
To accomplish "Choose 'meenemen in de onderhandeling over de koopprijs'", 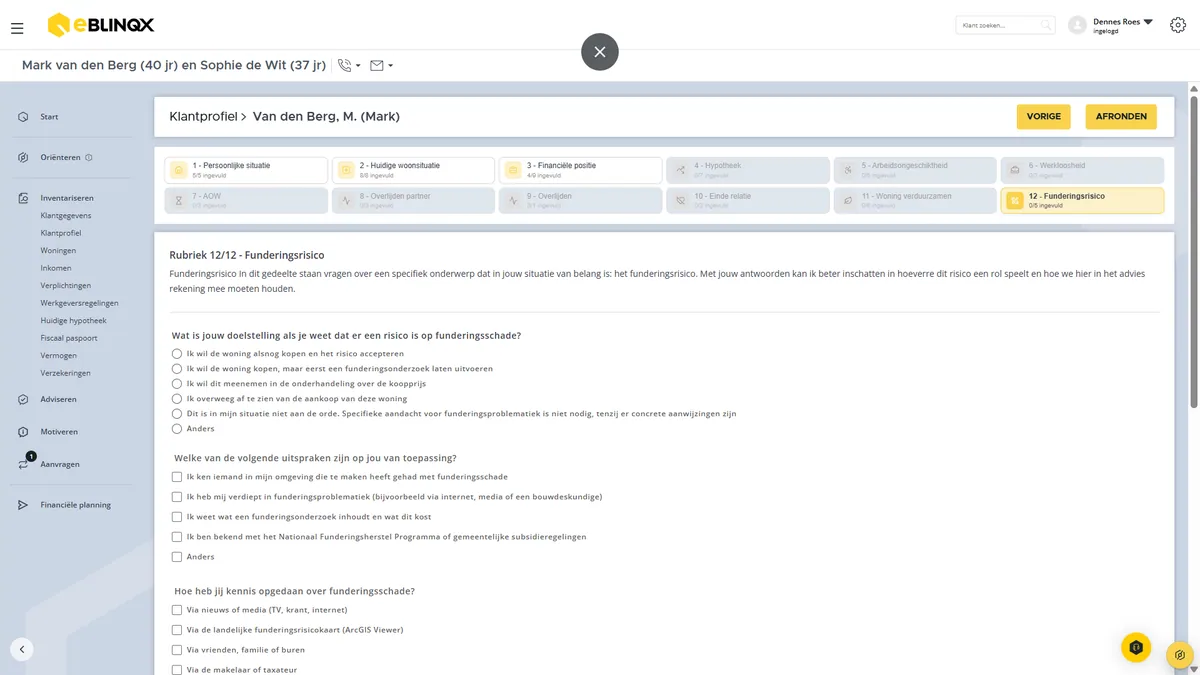I will (x=177, y=384).
